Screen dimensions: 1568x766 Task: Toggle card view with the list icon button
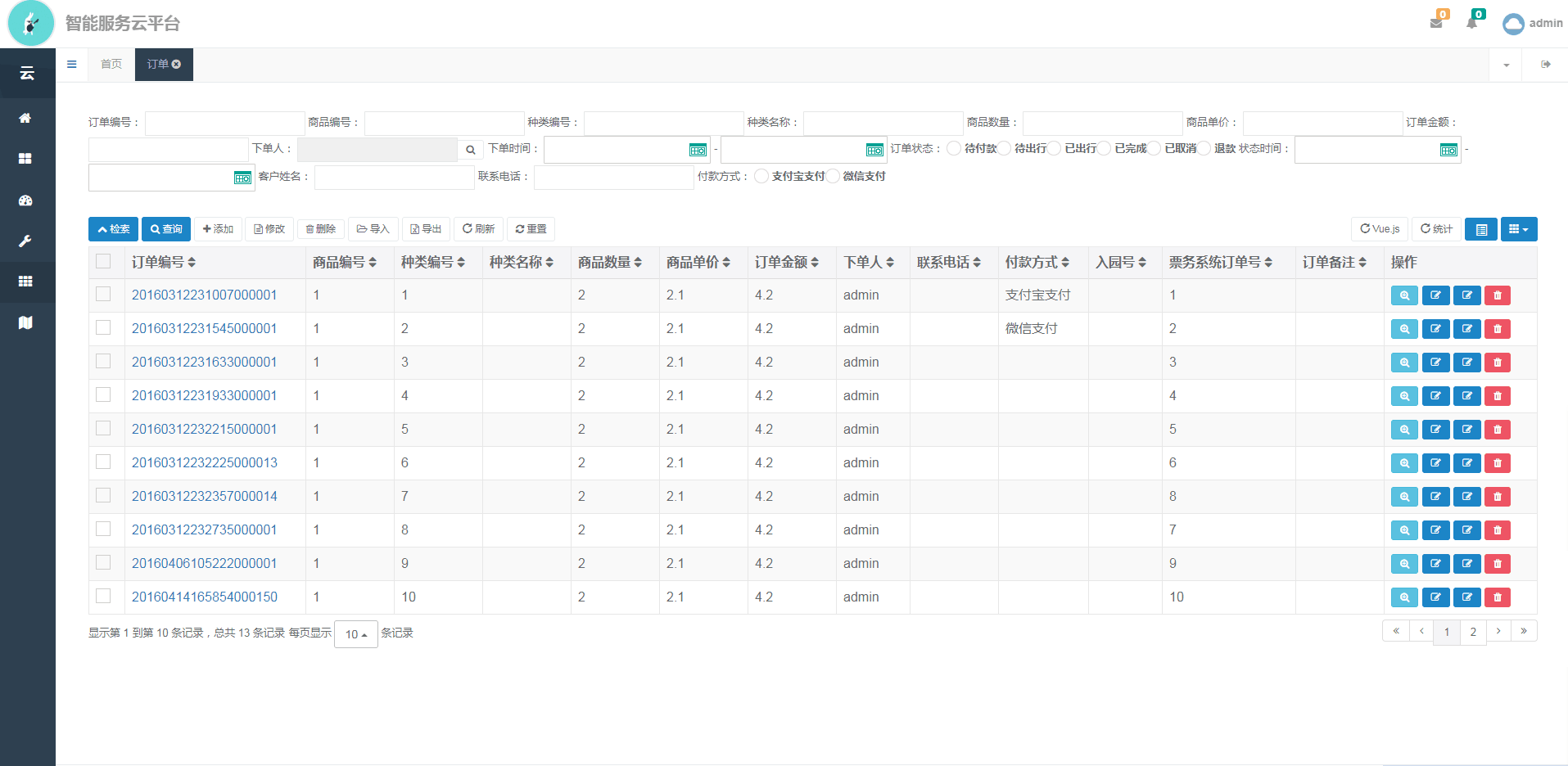point(1481,229)
